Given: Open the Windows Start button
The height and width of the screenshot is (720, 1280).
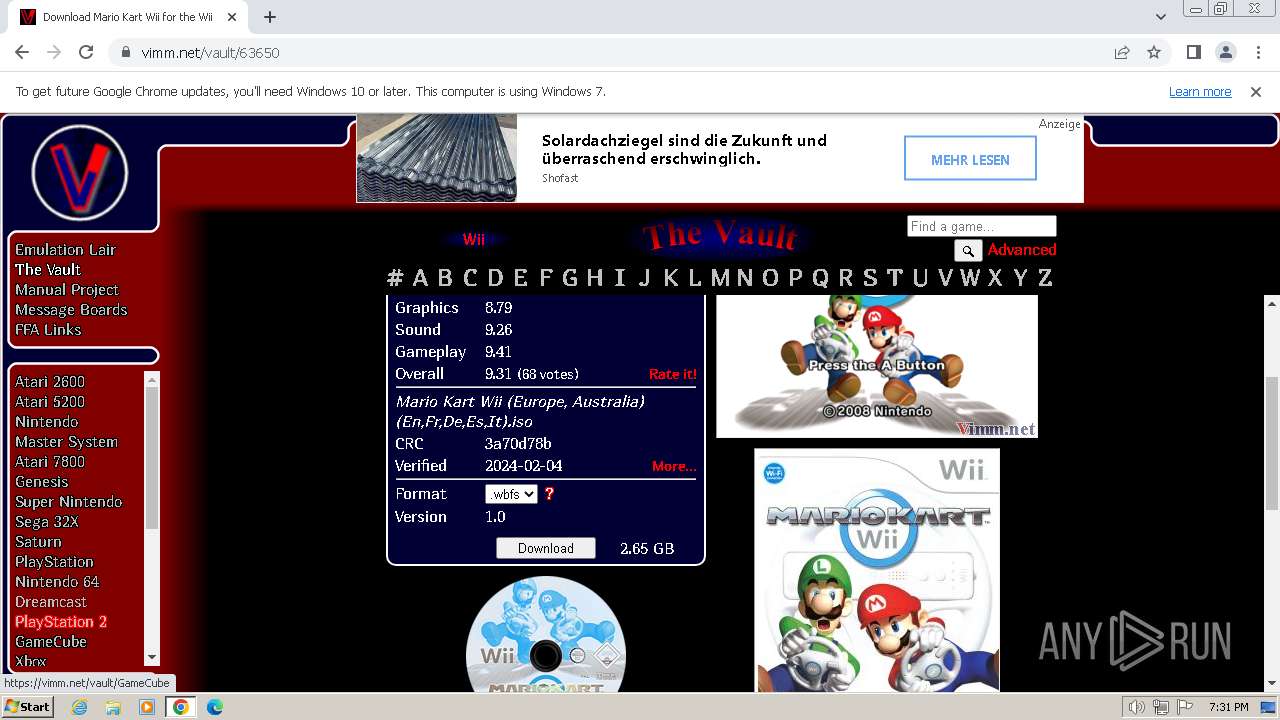Looking at the screenshot, I should [27, 706].
